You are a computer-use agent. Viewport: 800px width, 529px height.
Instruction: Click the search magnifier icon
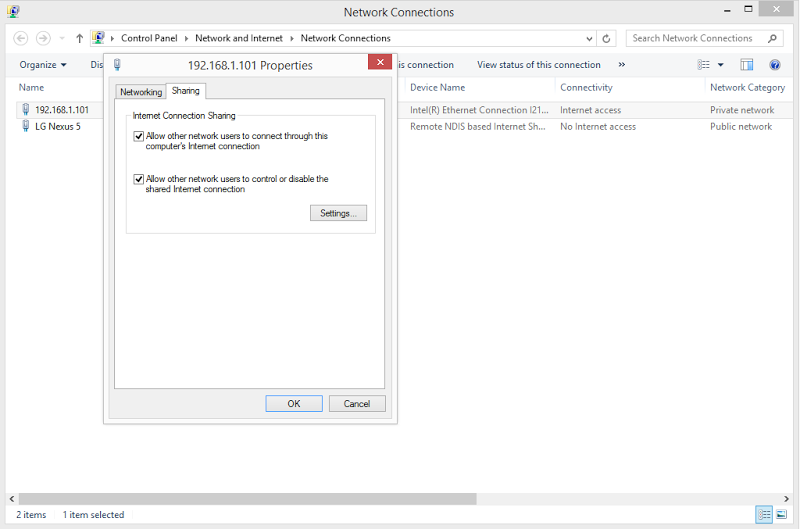772,38
